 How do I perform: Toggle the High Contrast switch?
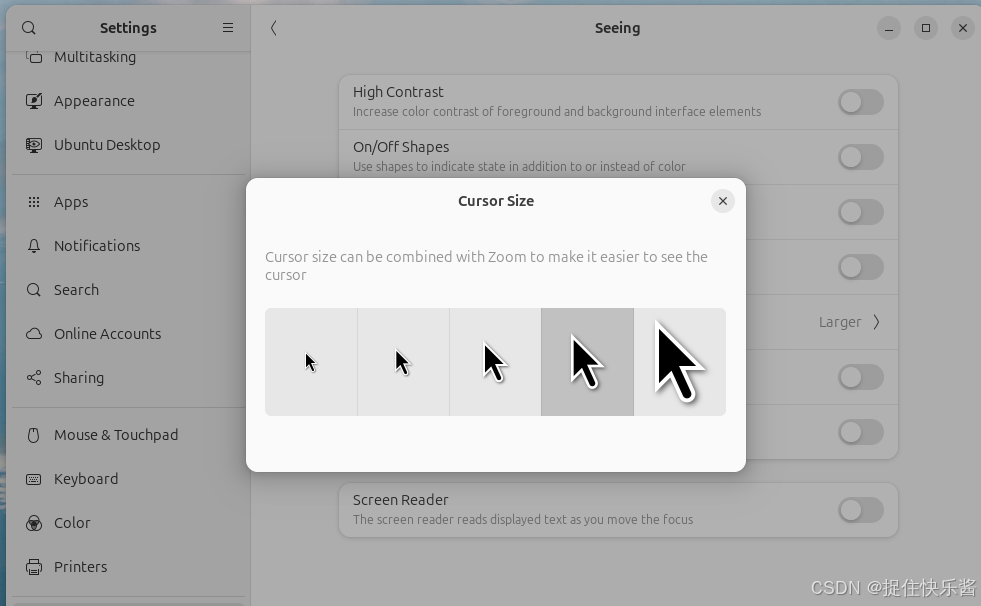(861, 102)
